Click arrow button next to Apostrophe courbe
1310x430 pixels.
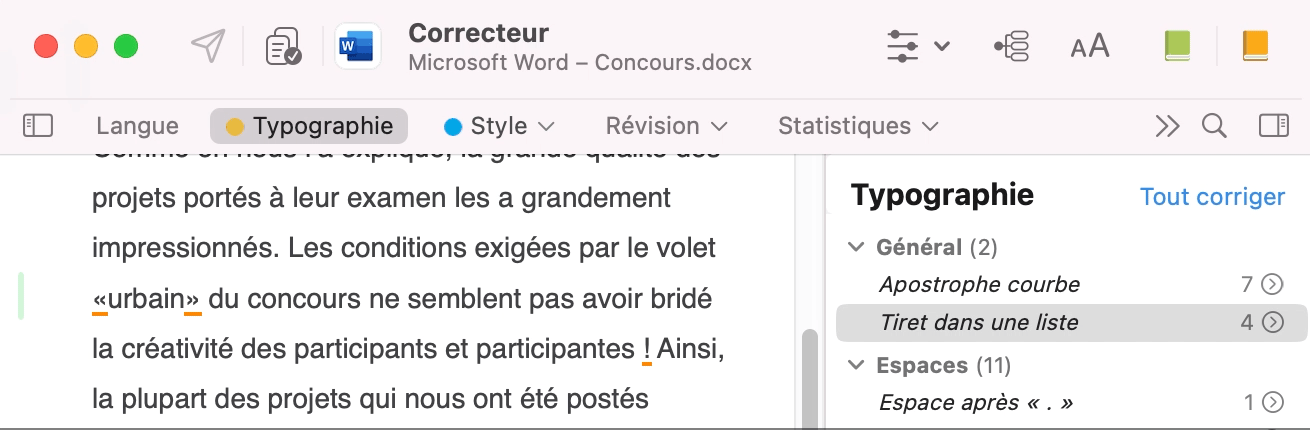pyautogui.click(x=1272, y=285)
